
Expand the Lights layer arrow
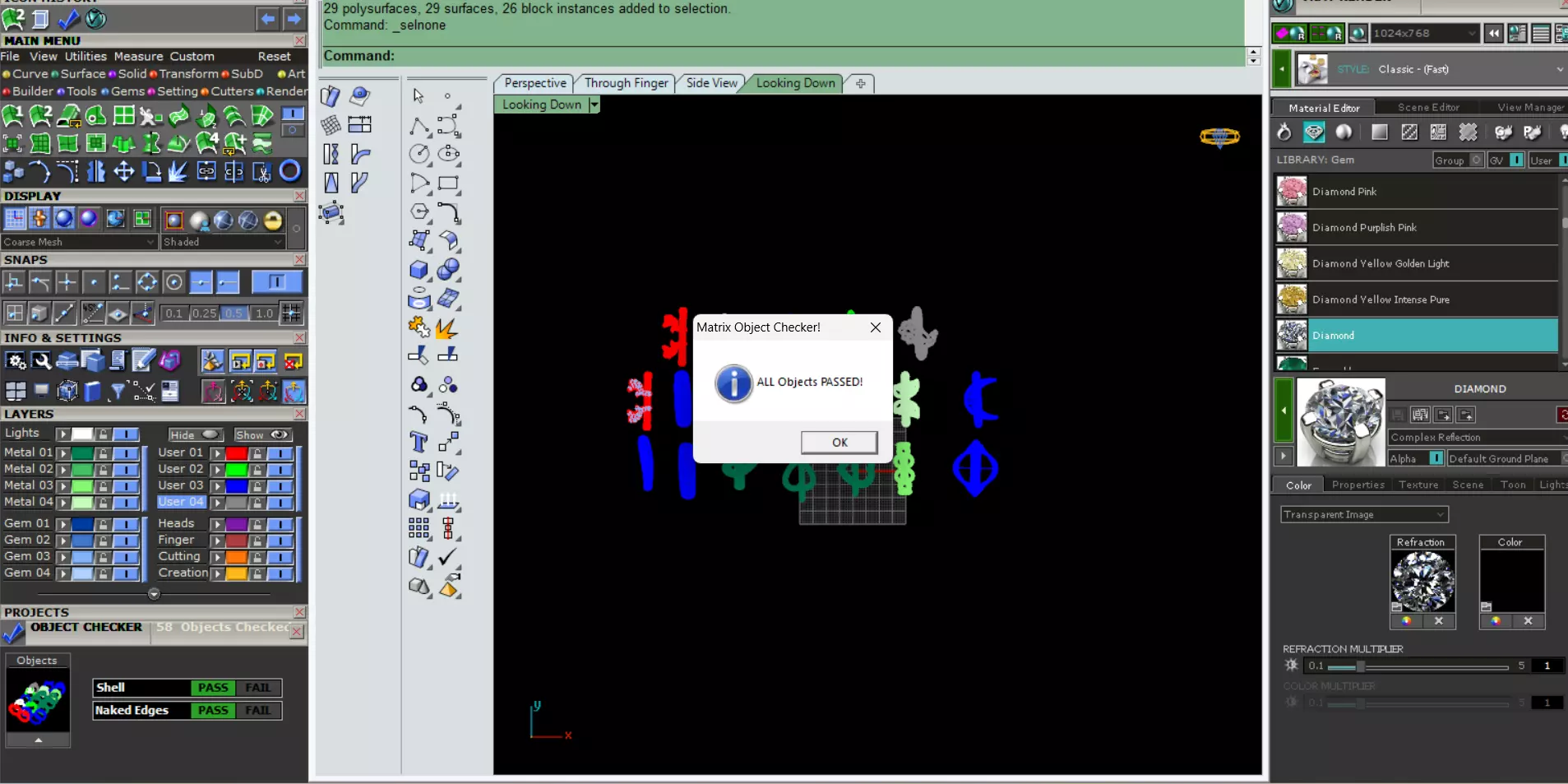point(62,434)
